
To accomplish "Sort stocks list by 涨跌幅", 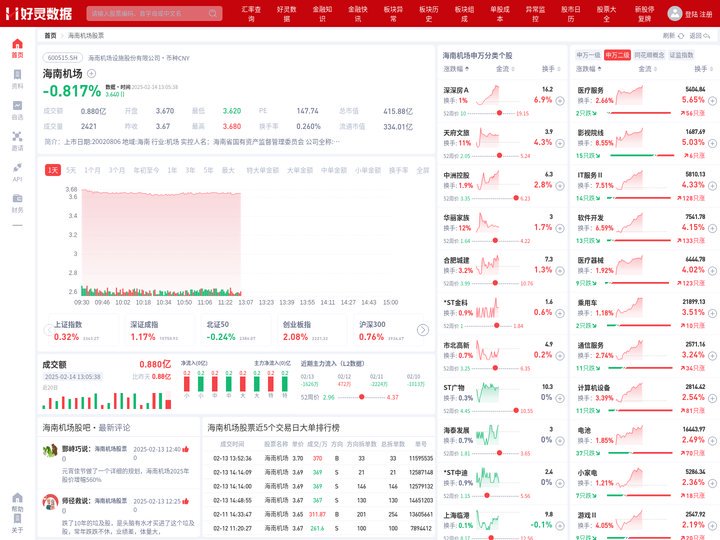I will click(x=456, y=69).
